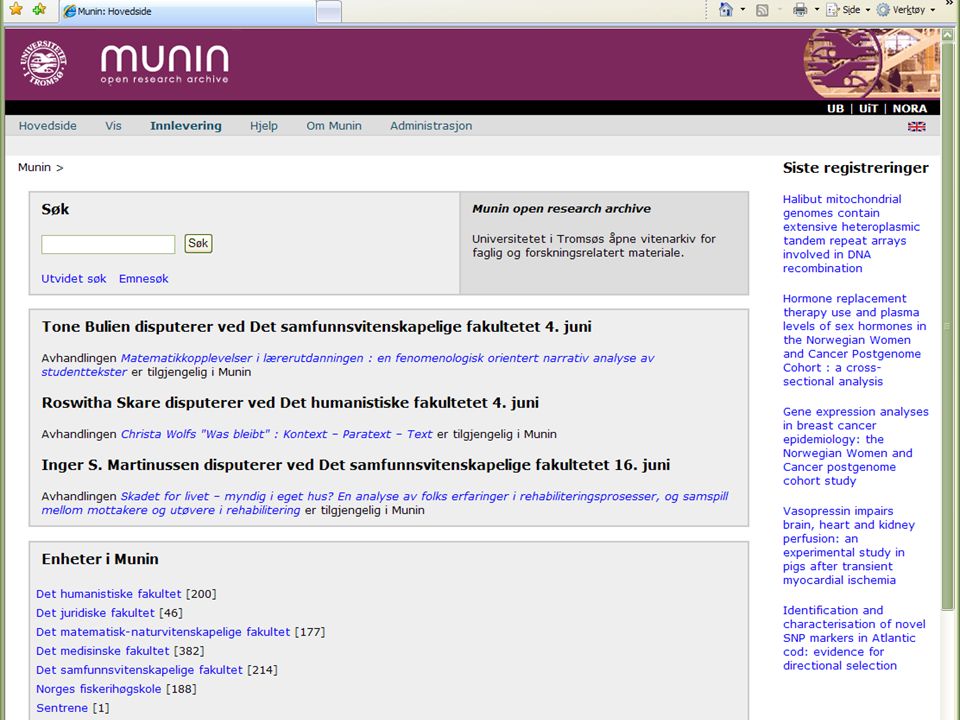The height and width of the screenshot is (720, 960).
Task: Open Det matematisk-naturvitenskapelige fakultet unit
Action: click(x=163, y=632)
